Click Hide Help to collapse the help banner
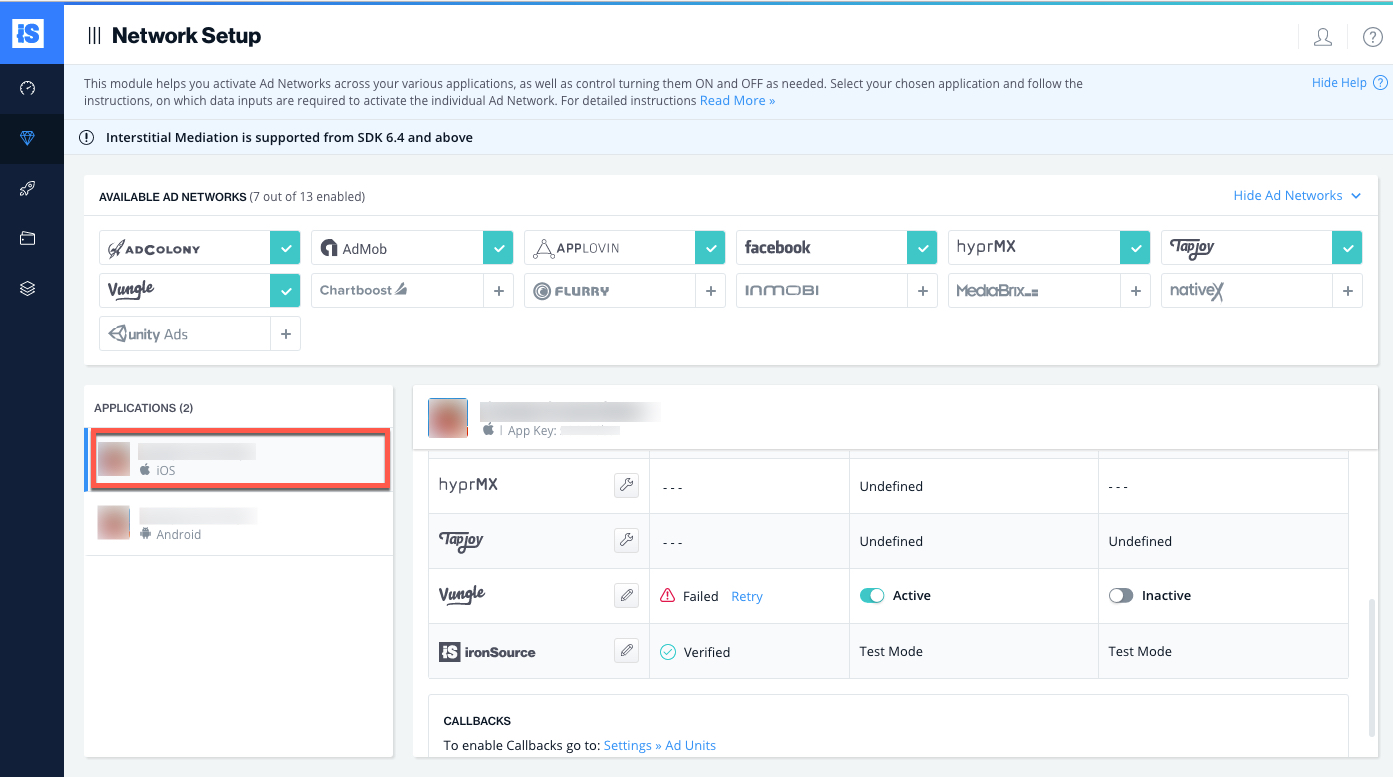 1341,82
